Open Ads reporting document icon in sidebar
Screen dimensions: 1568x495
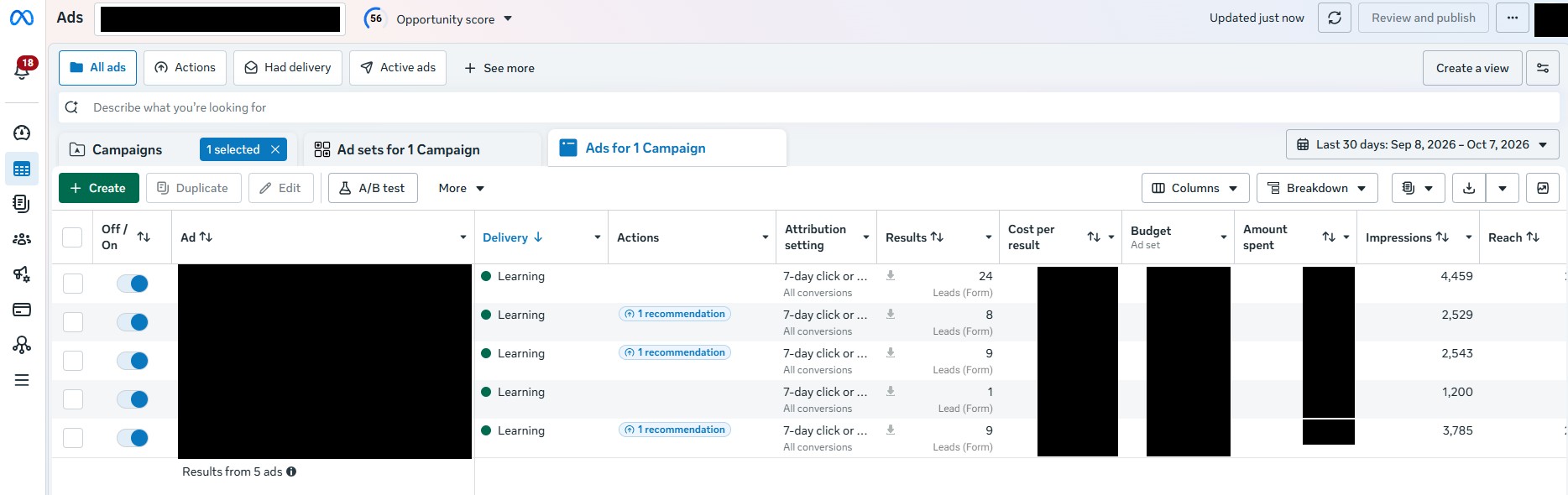click(22, 204)
